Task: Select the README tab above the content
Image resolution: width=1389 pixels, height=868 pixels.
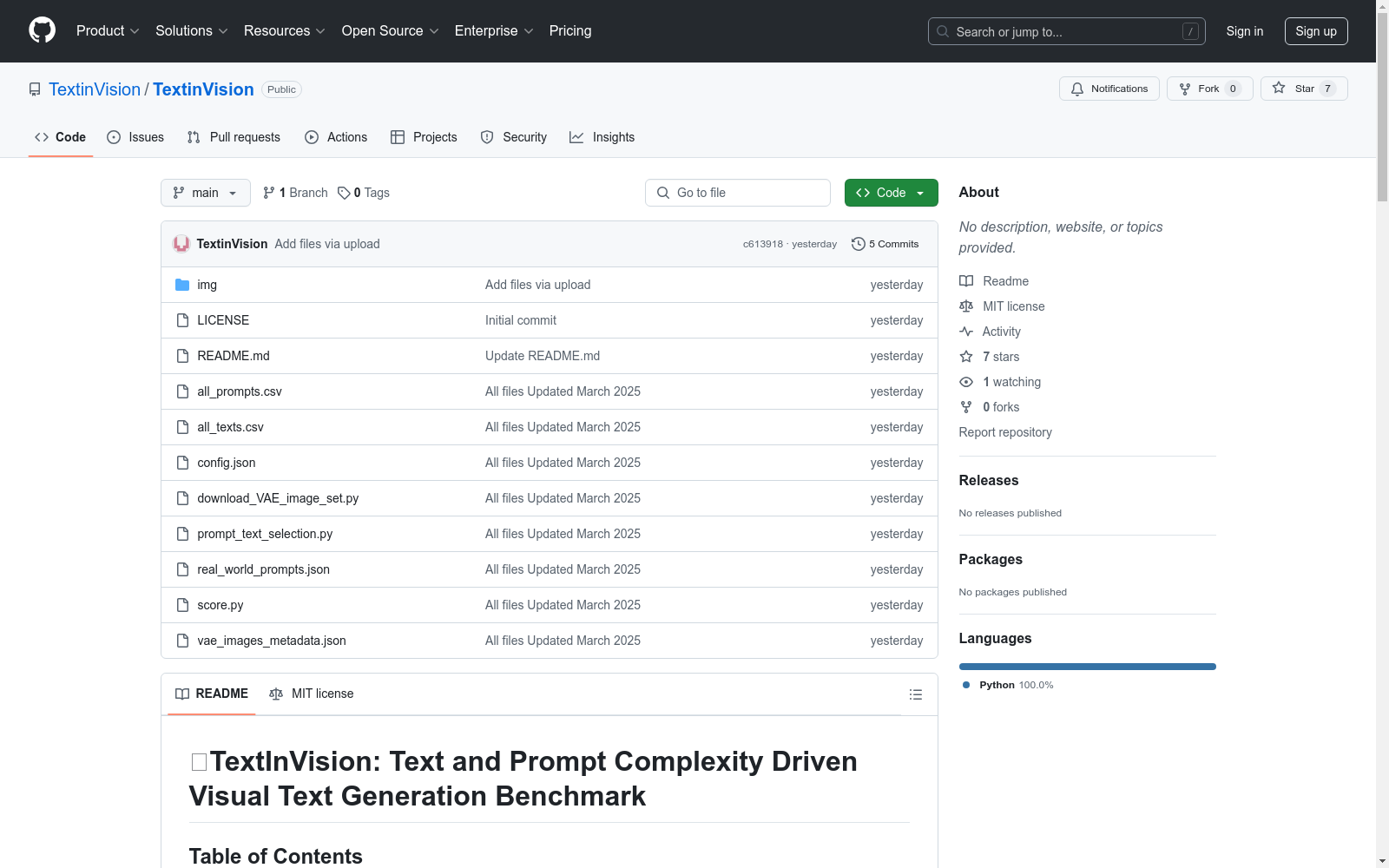Action: (212, 694)
